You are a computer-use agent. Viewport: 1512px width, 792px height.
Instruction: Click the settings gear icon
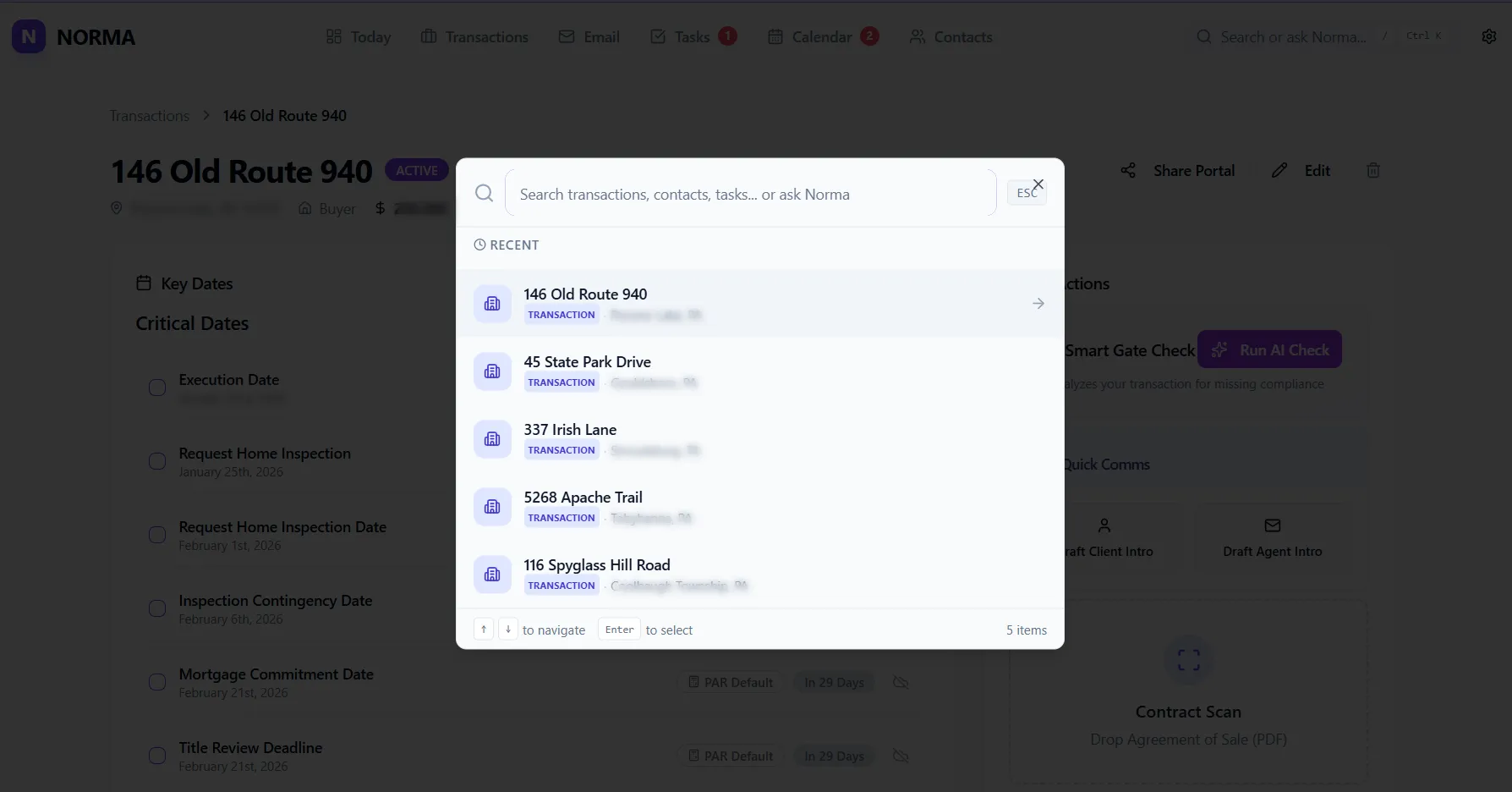pyautogui.click(x=1489, y=36)
